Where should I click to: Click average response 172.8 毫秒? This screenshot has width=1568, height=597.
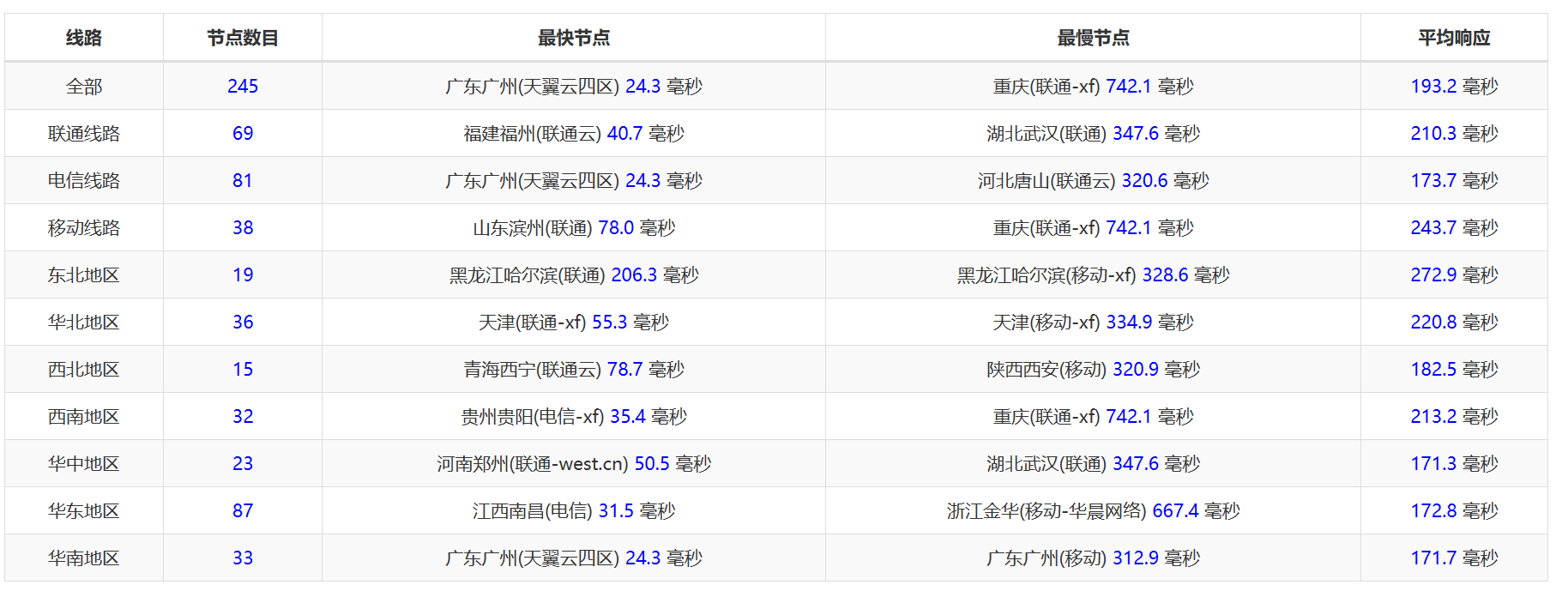pos(1454,510)
